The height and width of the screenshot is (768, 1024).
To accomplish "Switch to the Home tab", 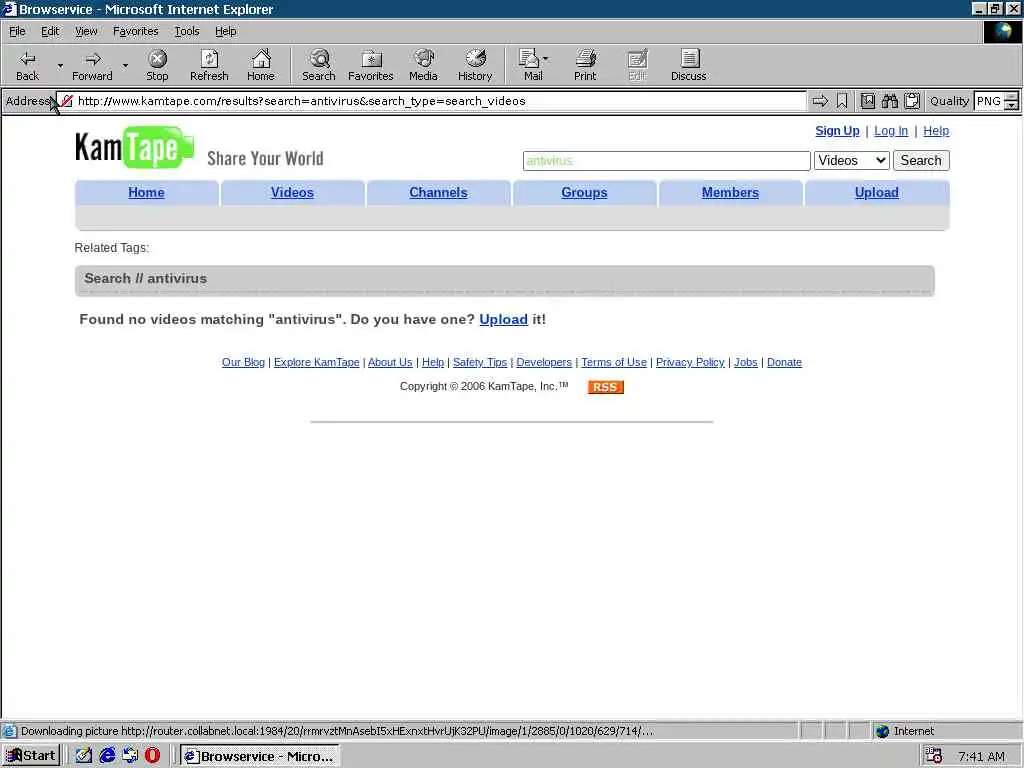I will [x=146, y=193].
